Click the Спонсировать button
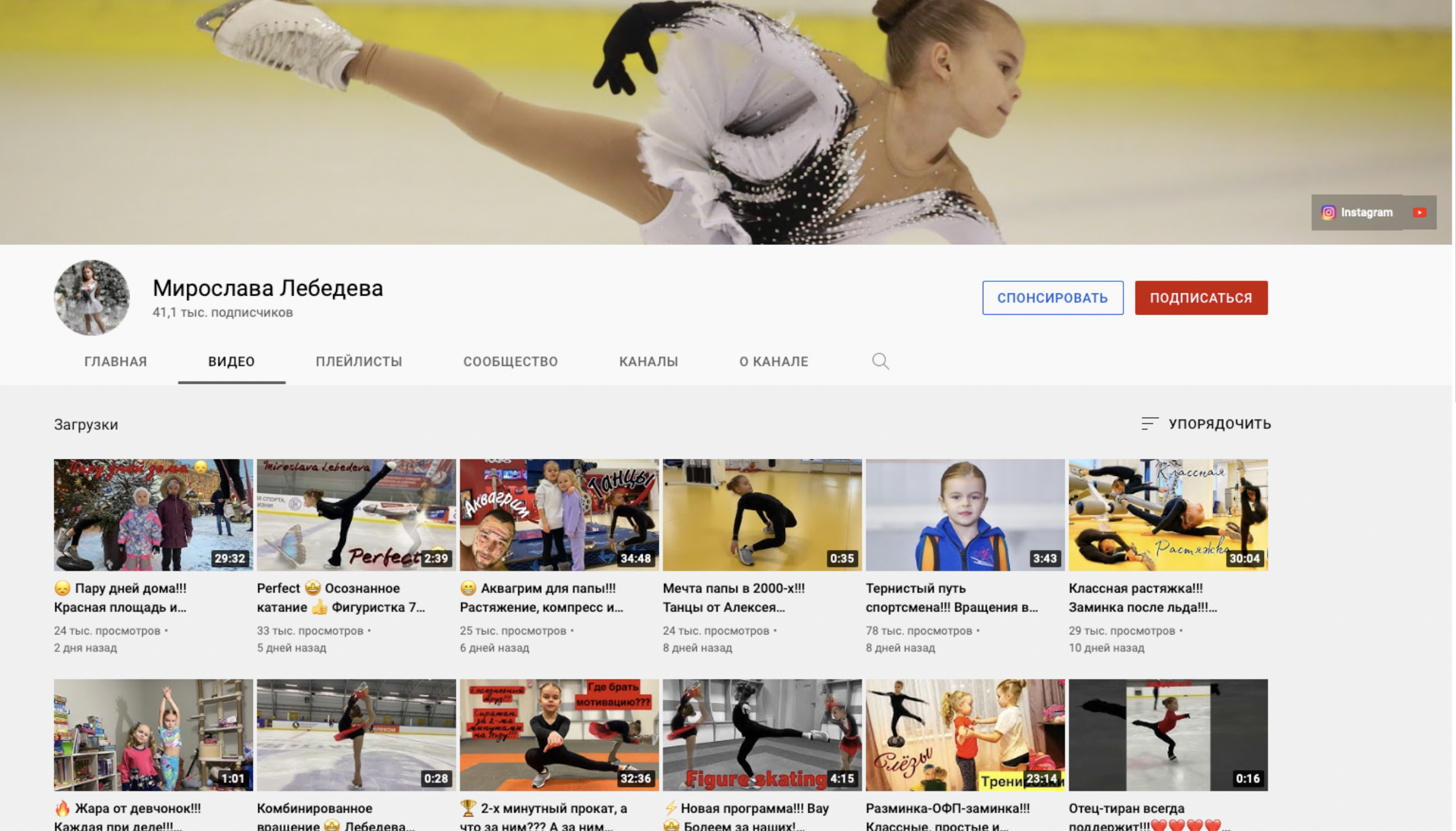The width and height of the screenshot is (1456, 831). coord(1052,298)
